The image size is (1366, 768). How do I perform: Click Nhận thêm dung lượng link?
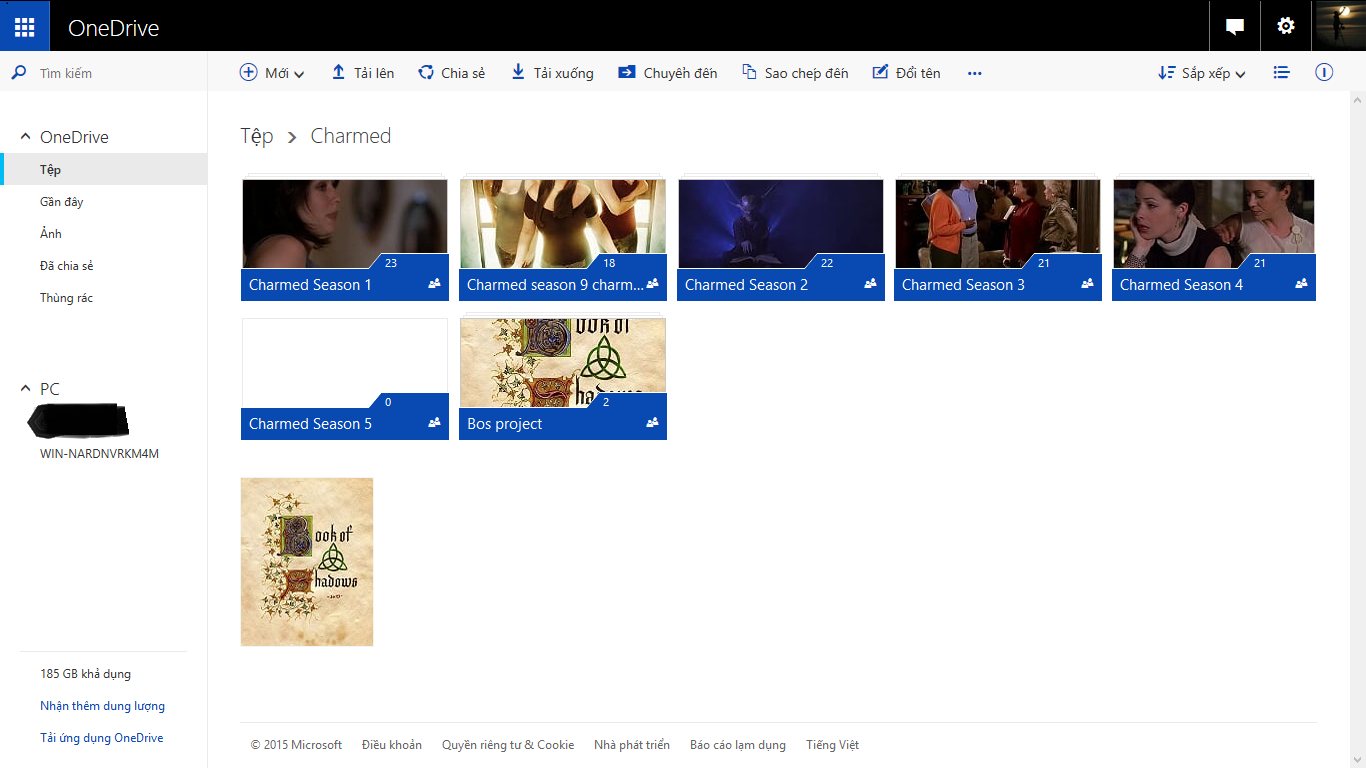[x=102, y=706]
